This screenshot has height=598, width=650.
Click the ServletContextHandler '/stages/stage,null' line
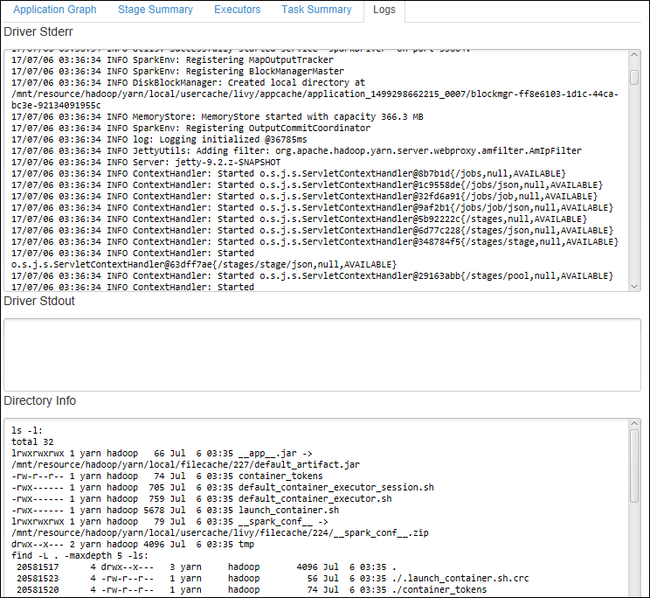315,242
